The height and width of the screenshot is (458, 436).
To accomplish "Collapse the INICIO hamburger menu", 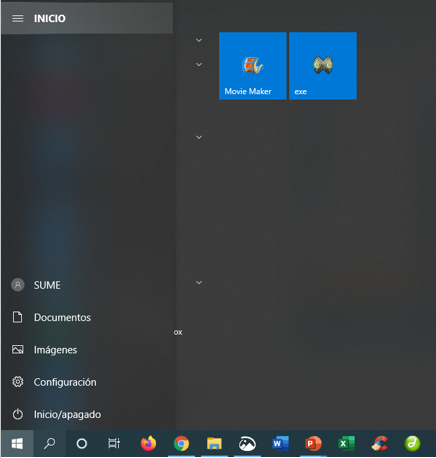I will (x=18, y=18).
